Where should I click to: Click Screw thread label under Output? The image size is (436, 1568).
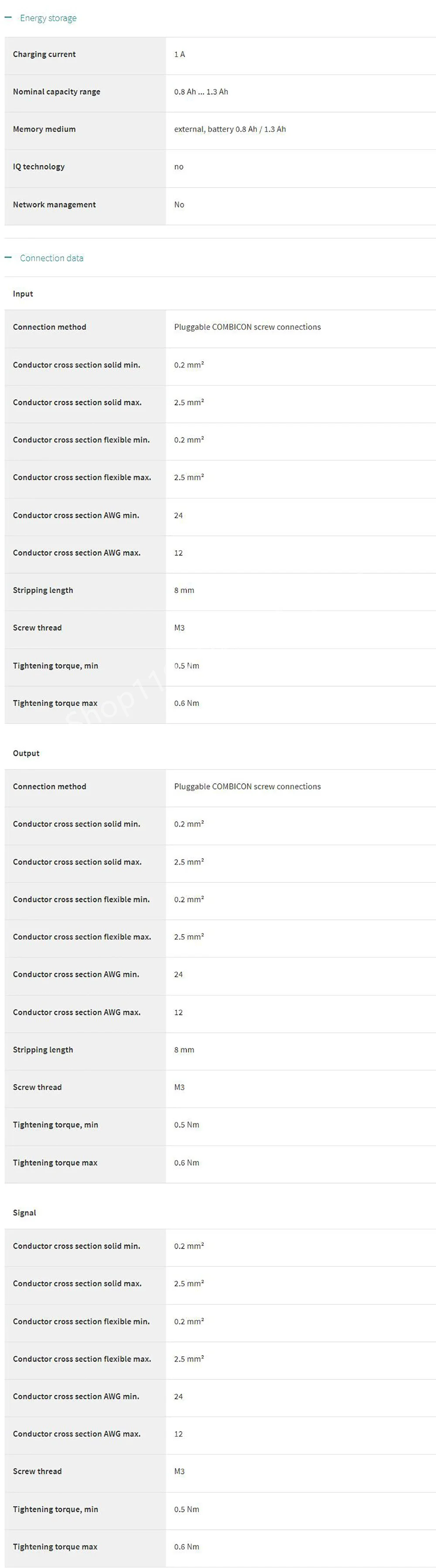37,1087
